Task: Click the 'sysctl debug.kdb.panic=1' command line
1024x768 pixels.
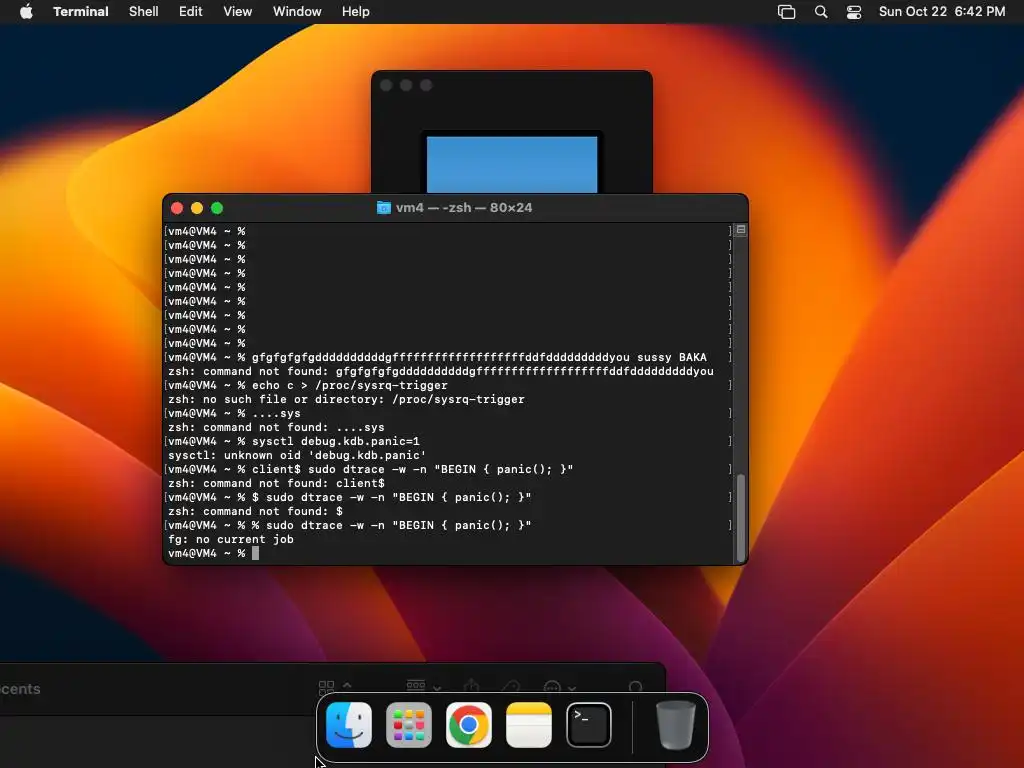Action: (x=336, y=441)
